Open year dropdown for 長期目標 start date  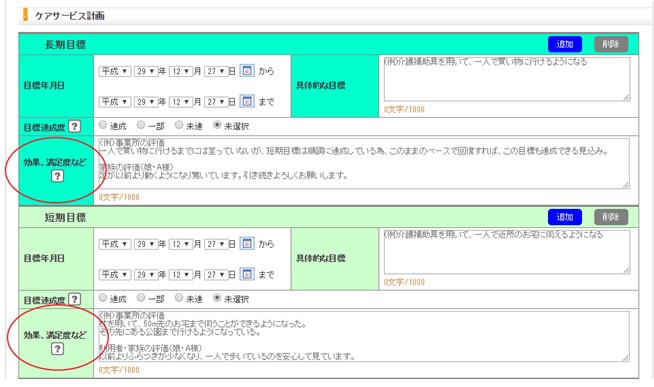coord(146,71)
